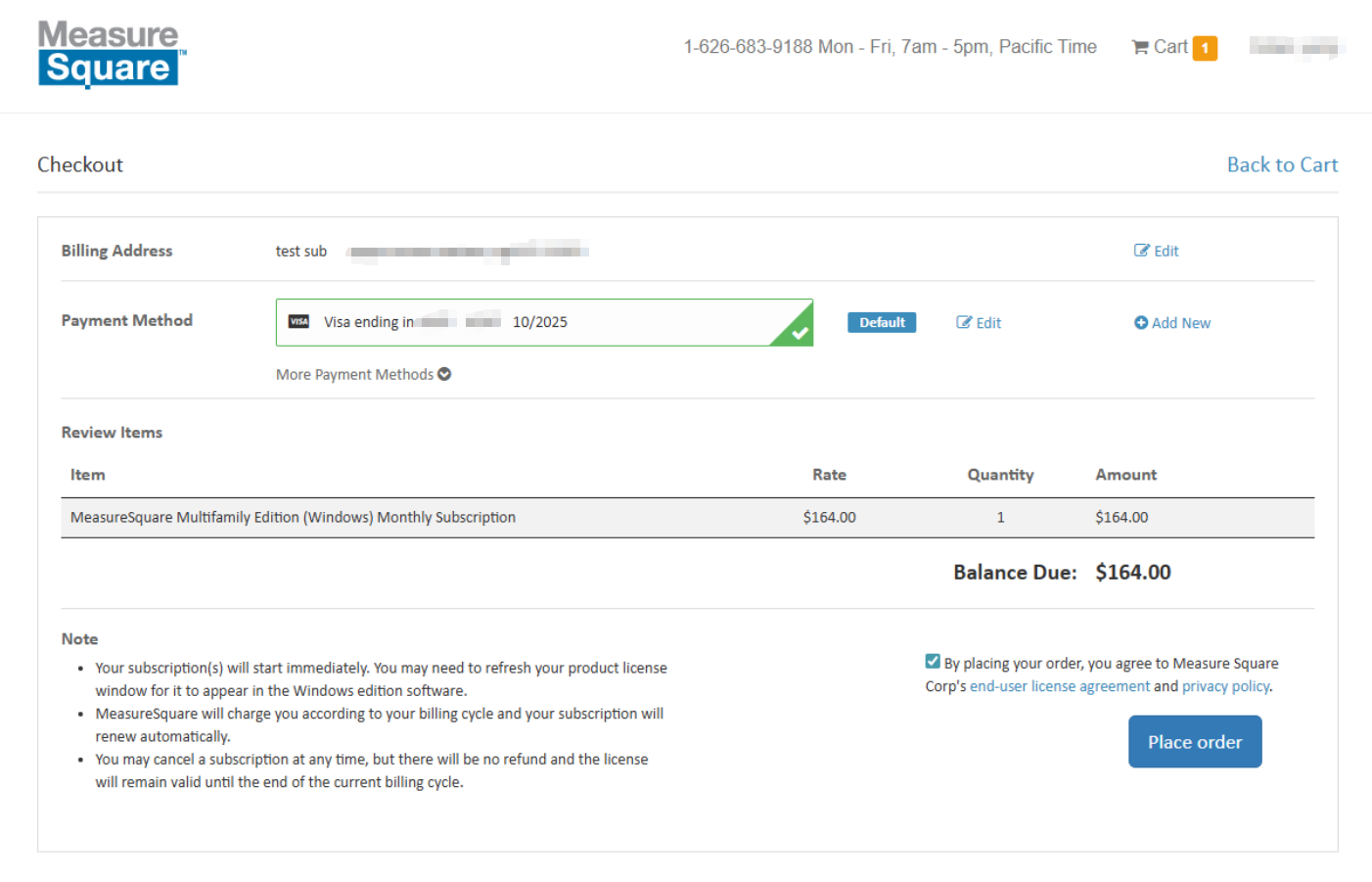Select the Visa ending 10/2025 card
Image resolution: width=1372 pixels, height=882 pixels.
(544, 322)
